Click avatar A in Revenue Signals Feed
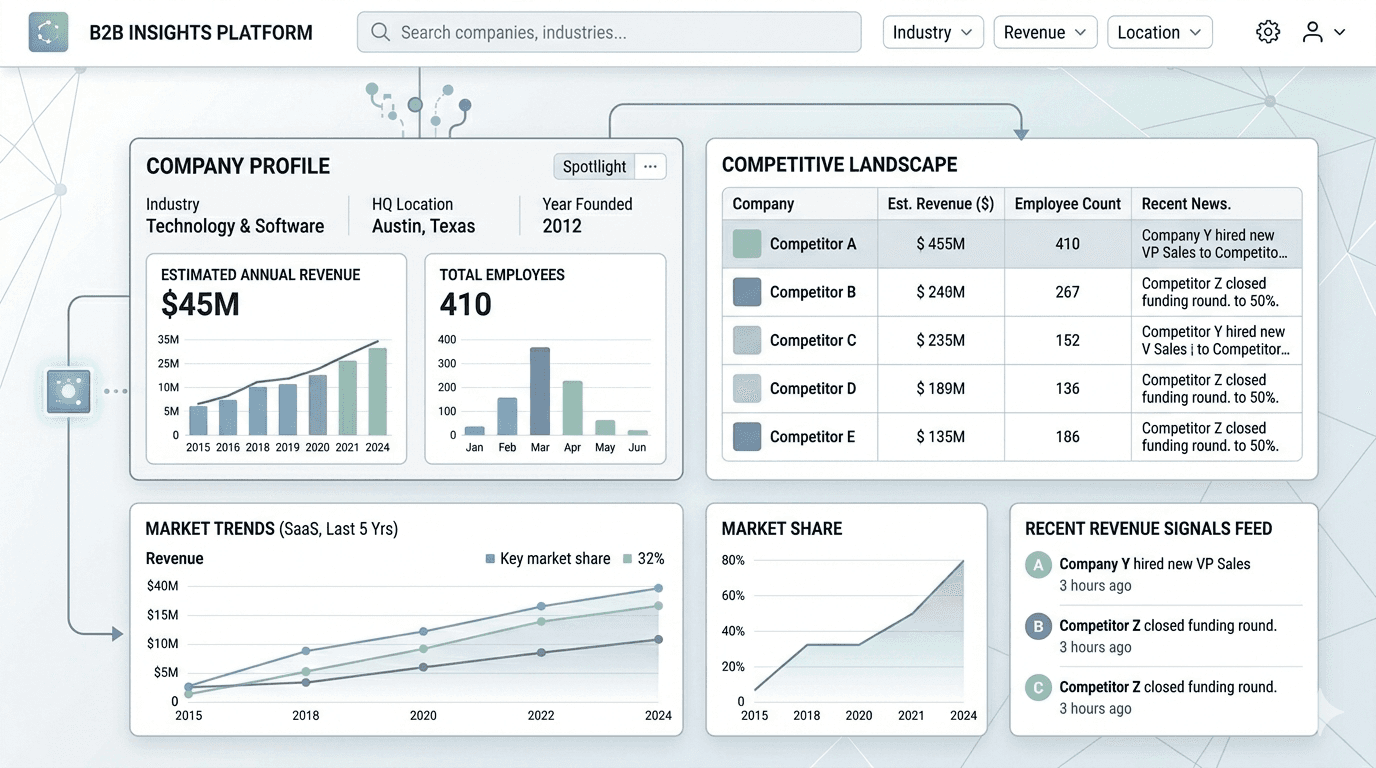 [x=1039, y=565]
